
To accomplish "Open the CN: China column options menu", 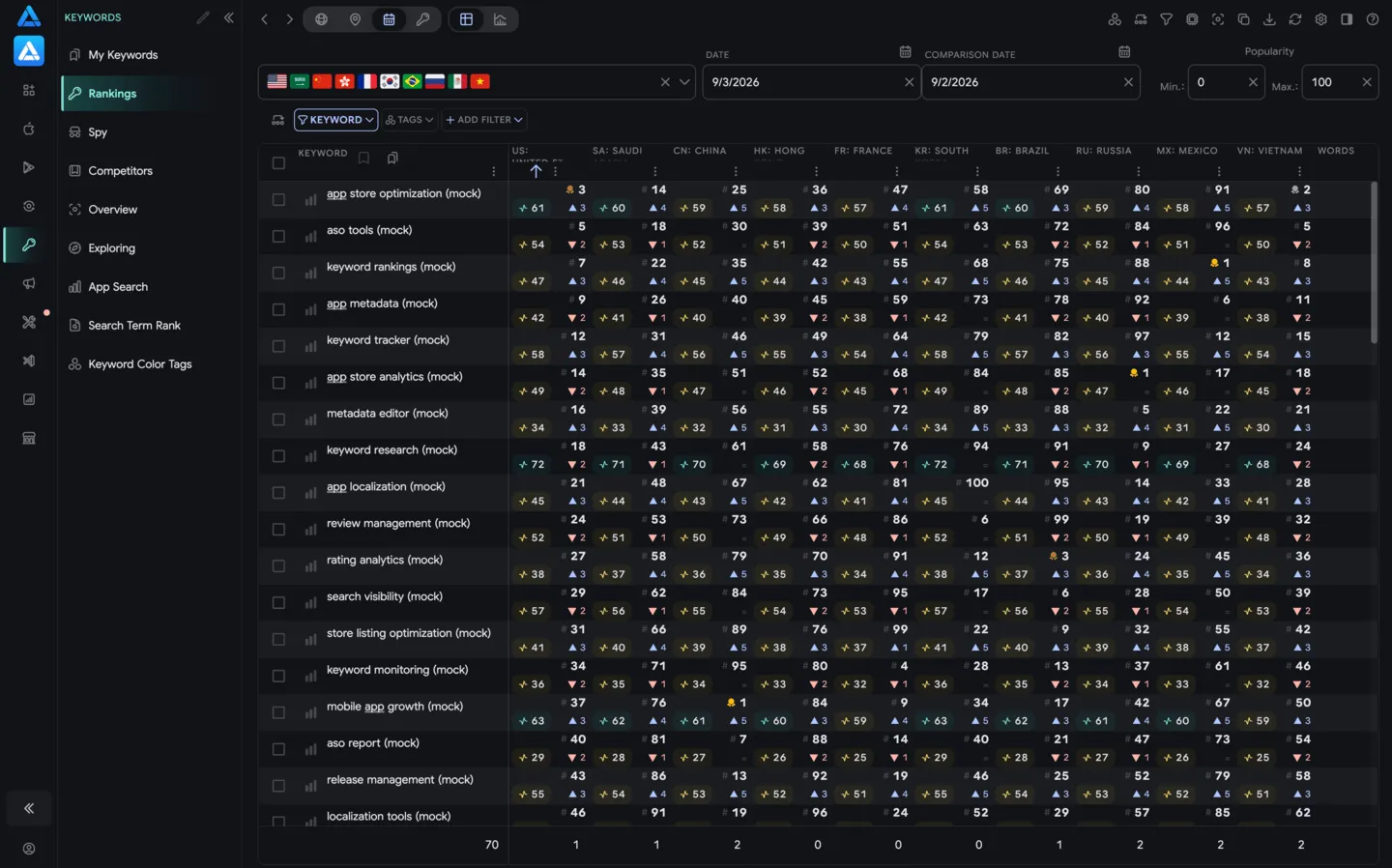I will pyautogui.click(x=736, y=171).
